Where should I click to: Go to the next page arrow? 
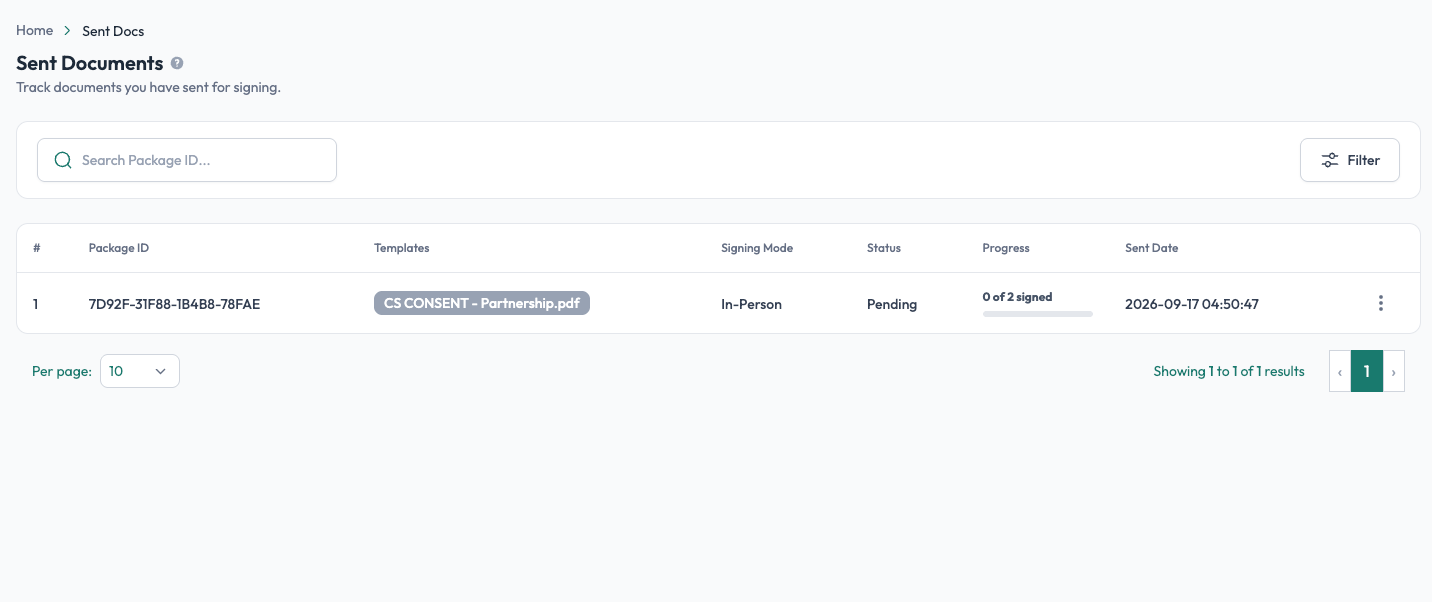click(1394, 371)
